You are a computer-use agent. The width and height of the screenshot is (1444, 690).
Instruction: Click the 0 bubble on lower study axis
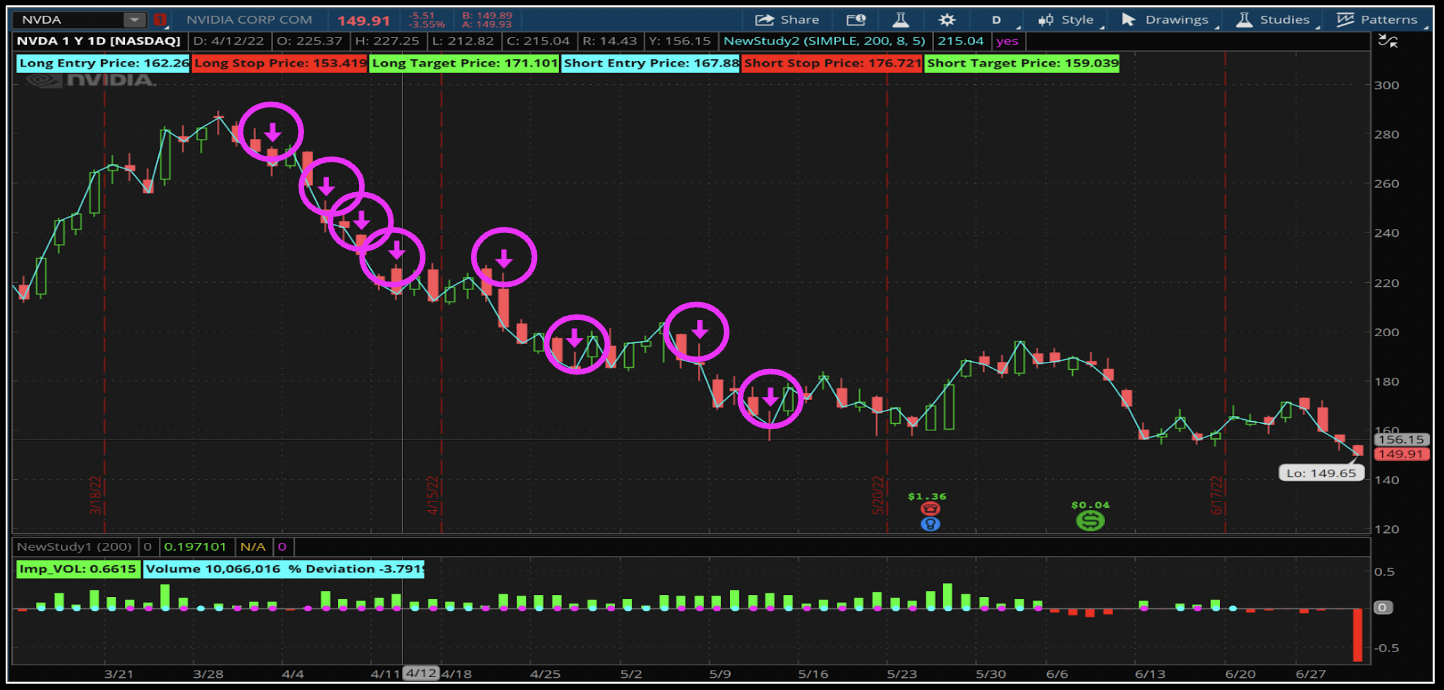[x=1381, y=607]
